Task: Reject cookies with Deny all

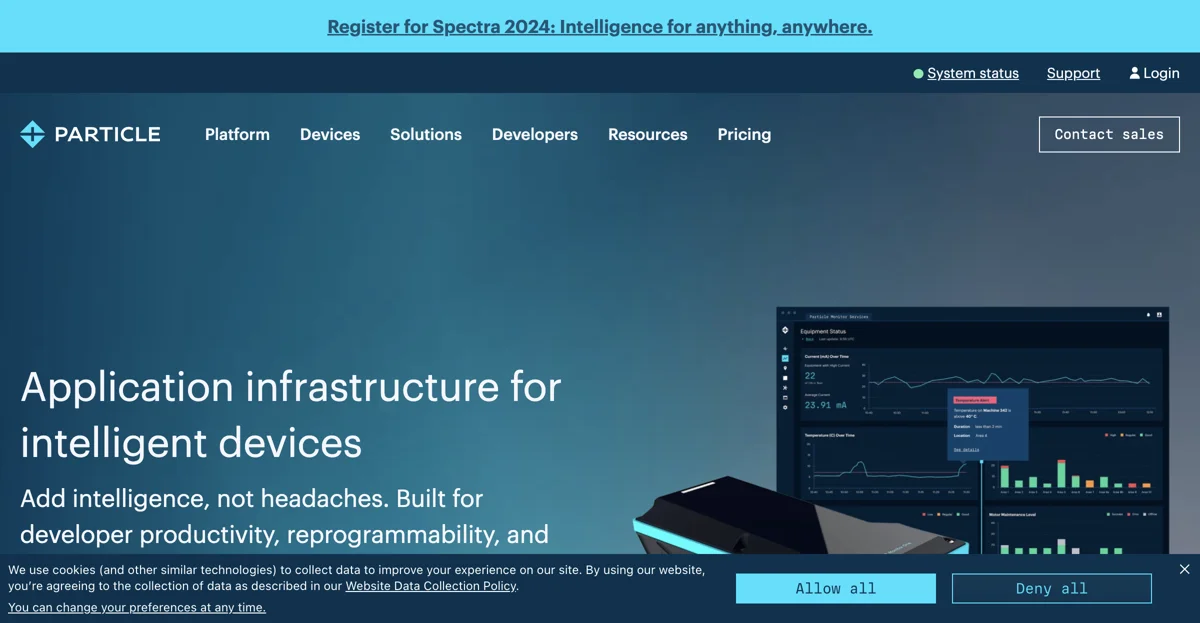Action: tap(1051, 588)
